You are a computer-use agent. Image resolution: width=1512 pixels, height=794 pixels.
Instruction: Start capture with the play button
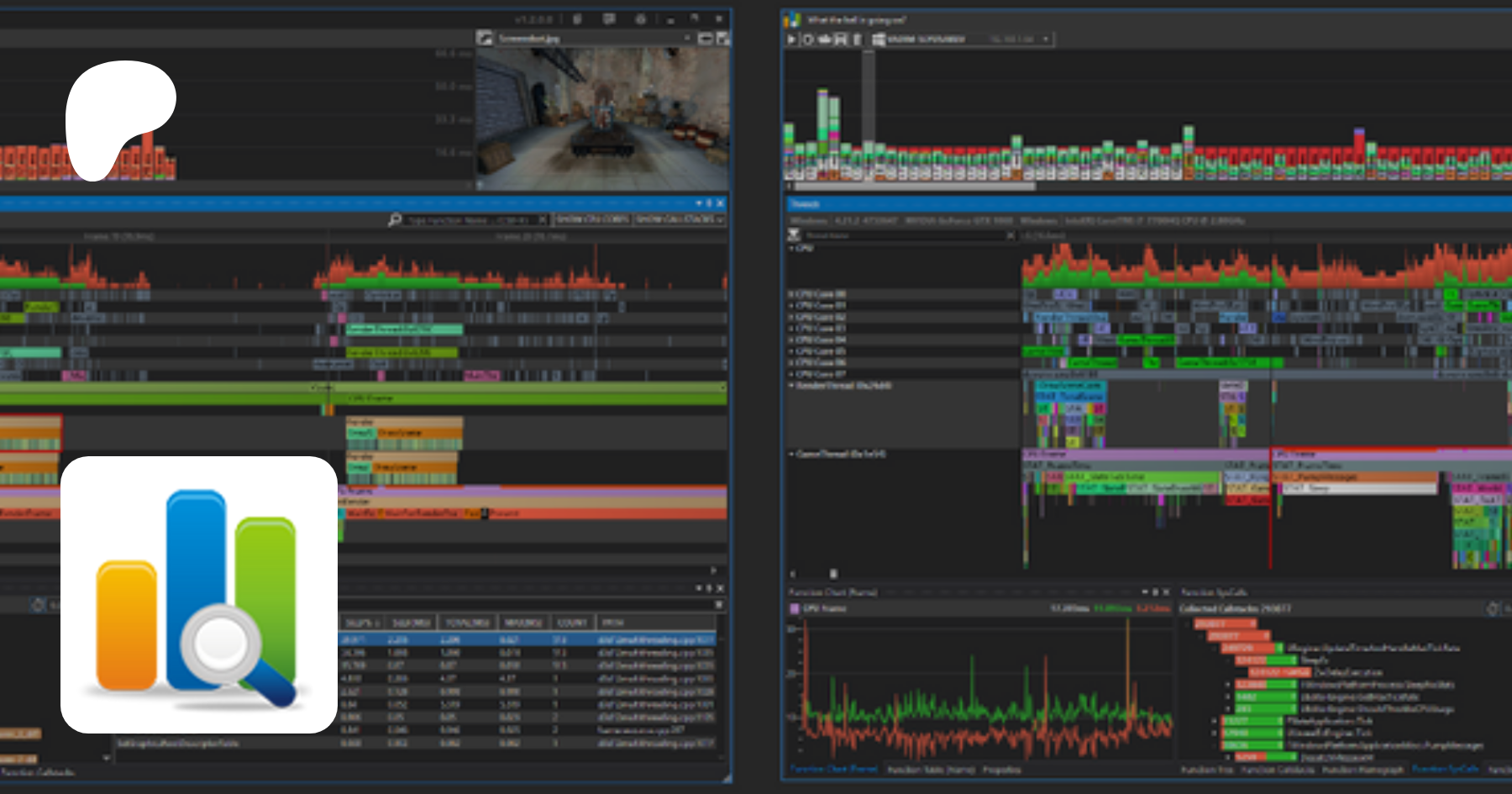[x=791, y=39]
